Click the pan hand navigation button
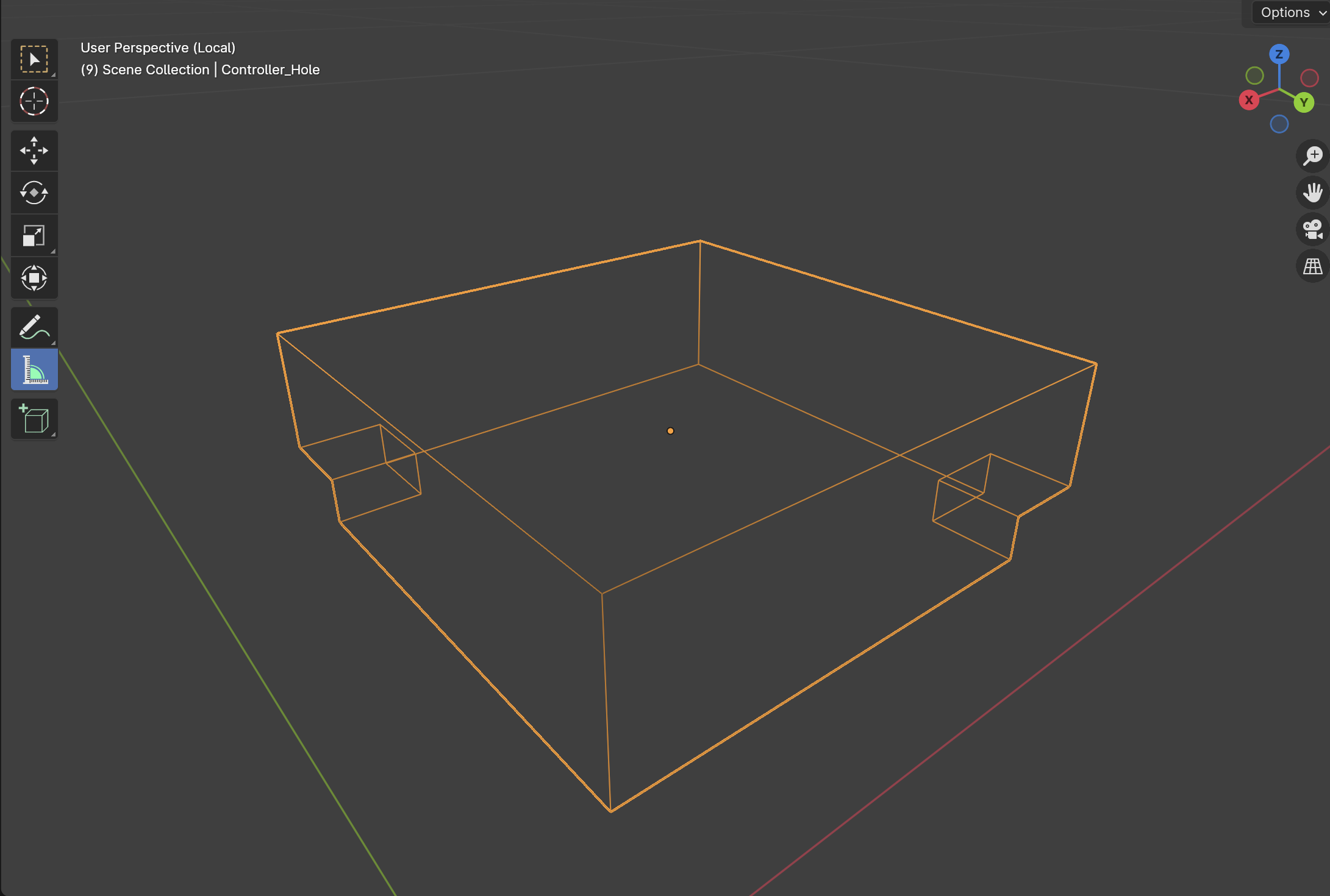Viewport: 1330px width, 896px height. pyautogui.click(x=1312, y=193)
